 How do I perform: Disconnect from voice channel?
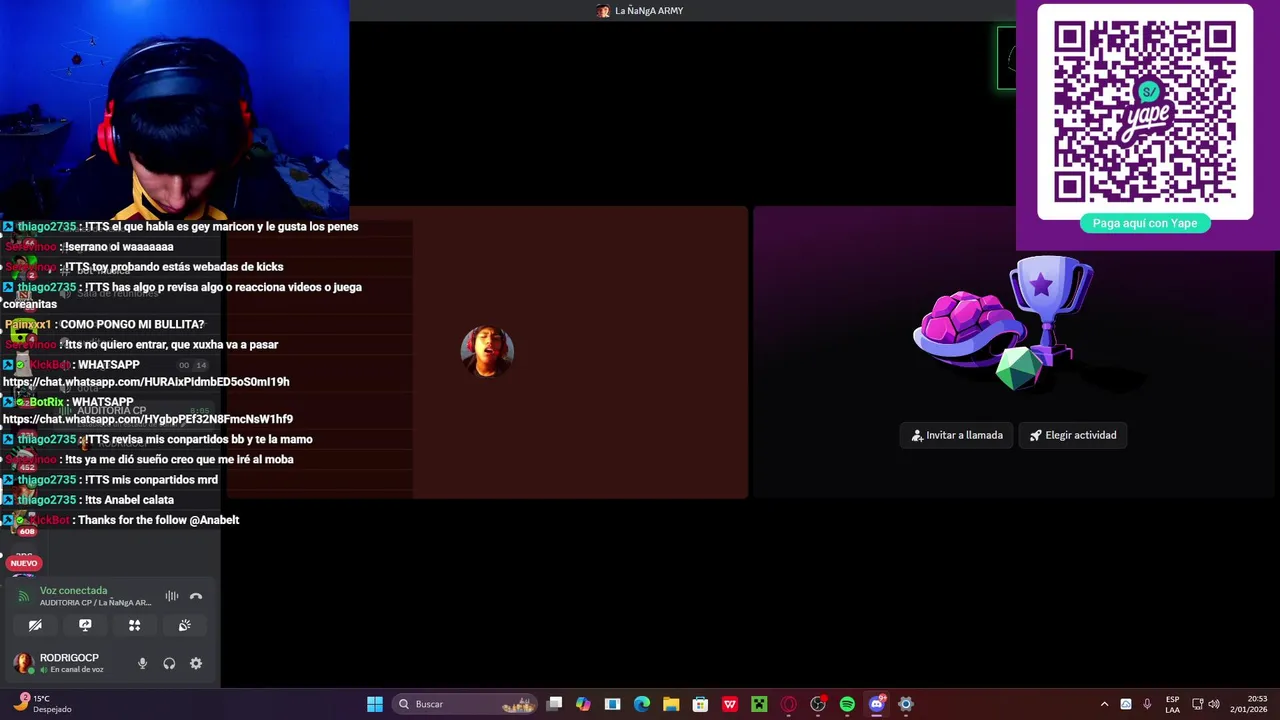[196, 596]
